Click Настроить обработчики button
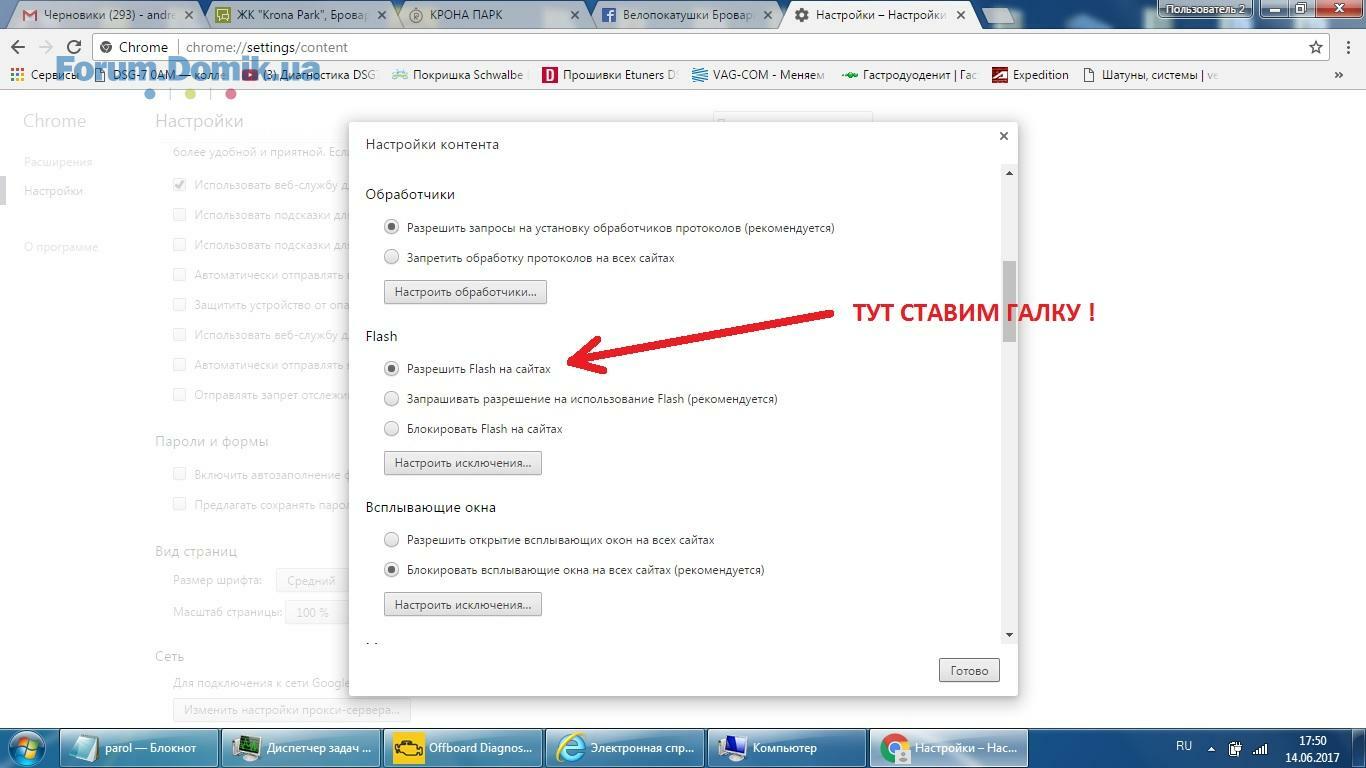This screenshot has width=1366, height=768. click(465, 292)
